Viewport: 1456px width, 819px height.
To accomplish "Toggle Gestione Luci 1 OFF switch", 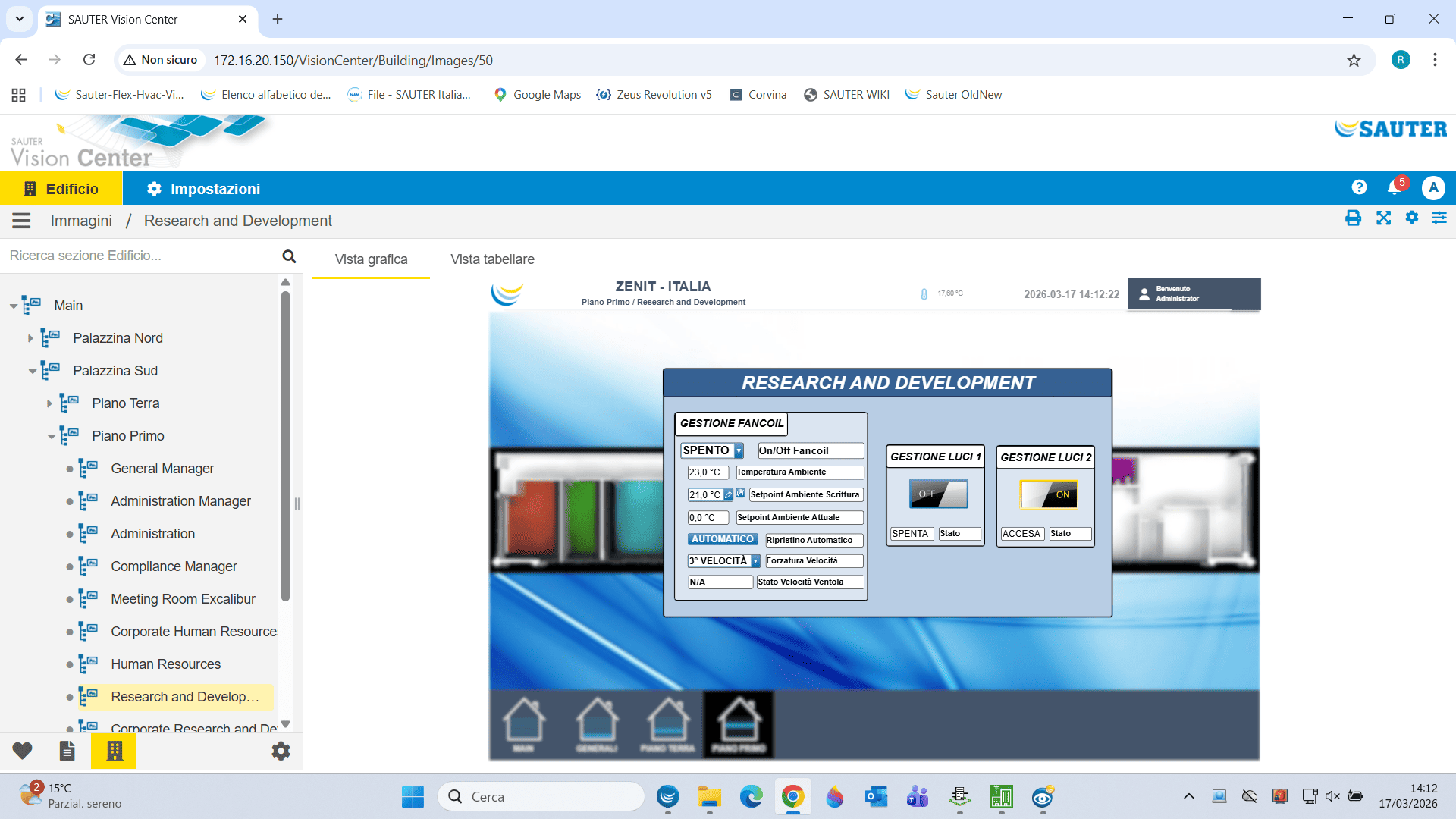I will tap(938, 494).
